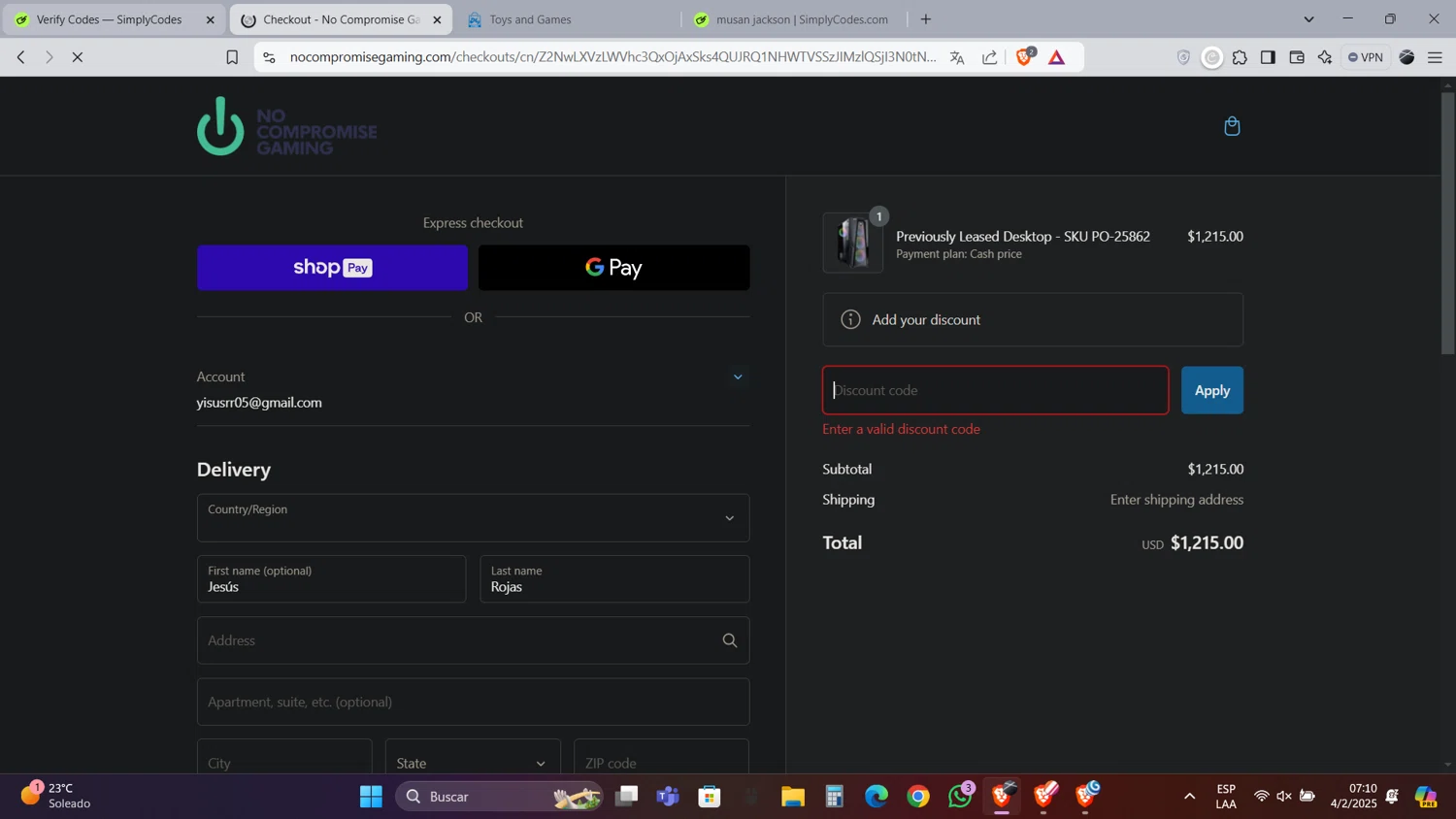Toggle the browser sidebar panel icon
This screenshot has width=1456, height=819.
click(1268, 57)
